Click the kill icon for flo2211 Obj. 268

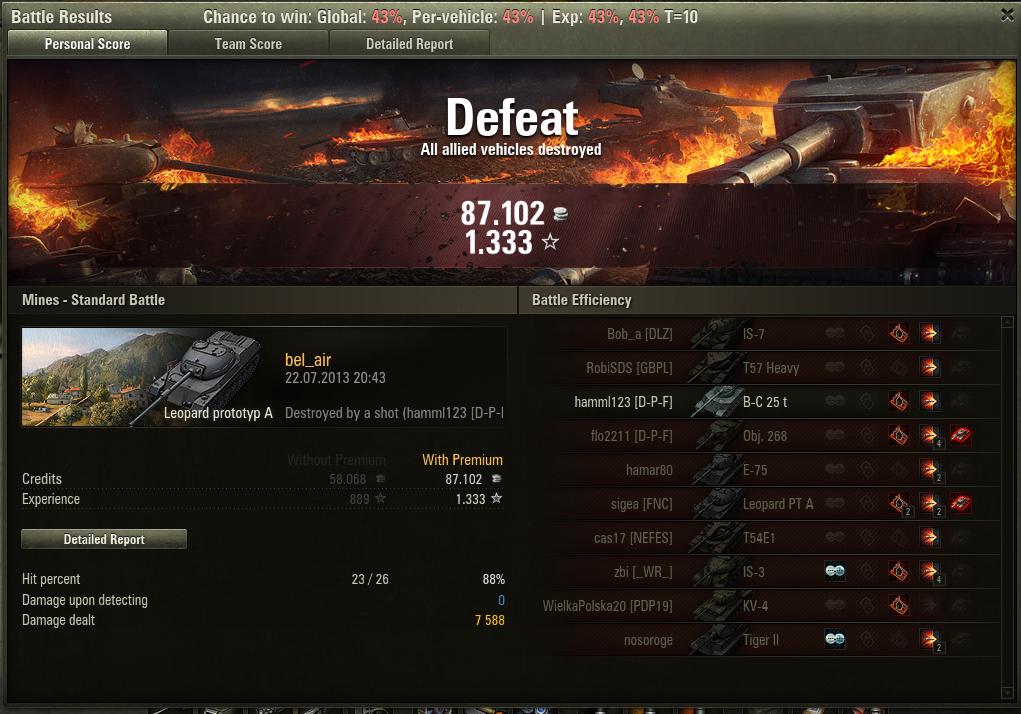[x=960, y=435]
